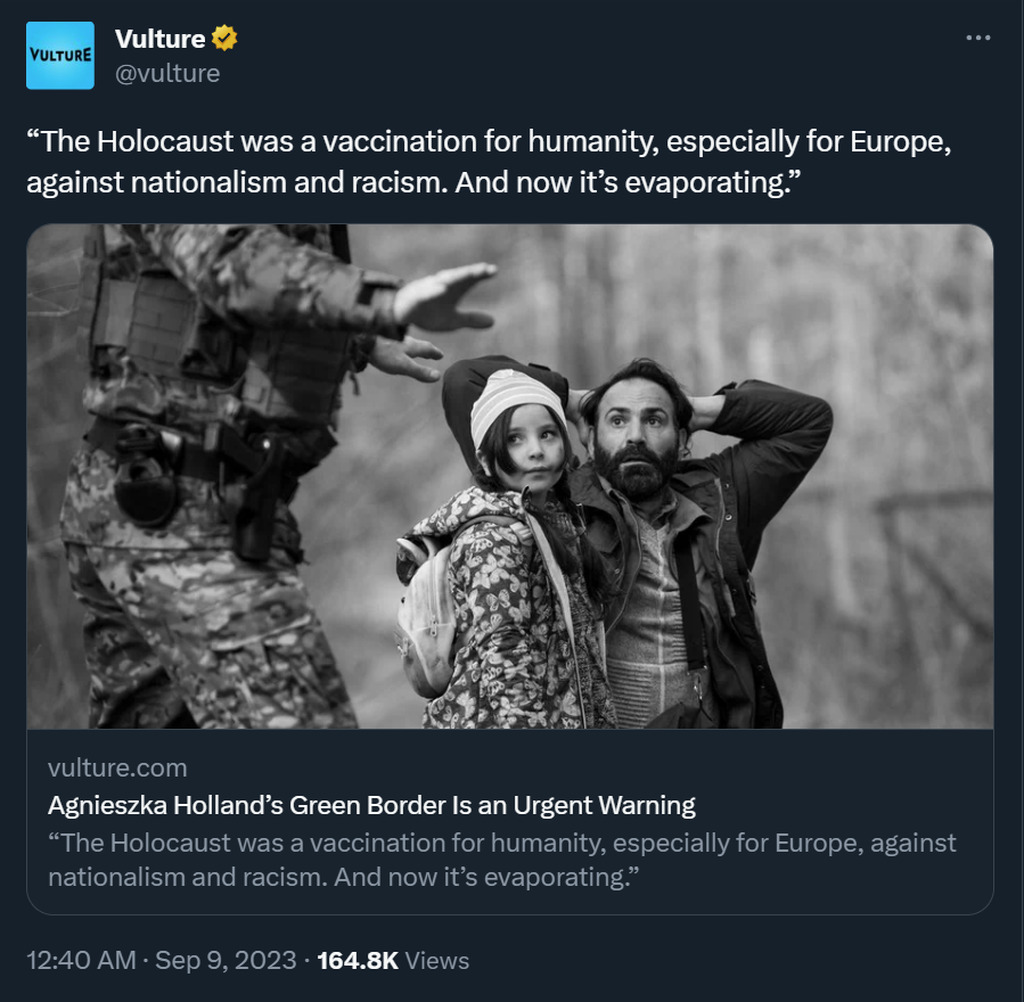Open the Vulture profile avatar
1024x1002 pixels.
pyautogui.click(x=60, y=56)
